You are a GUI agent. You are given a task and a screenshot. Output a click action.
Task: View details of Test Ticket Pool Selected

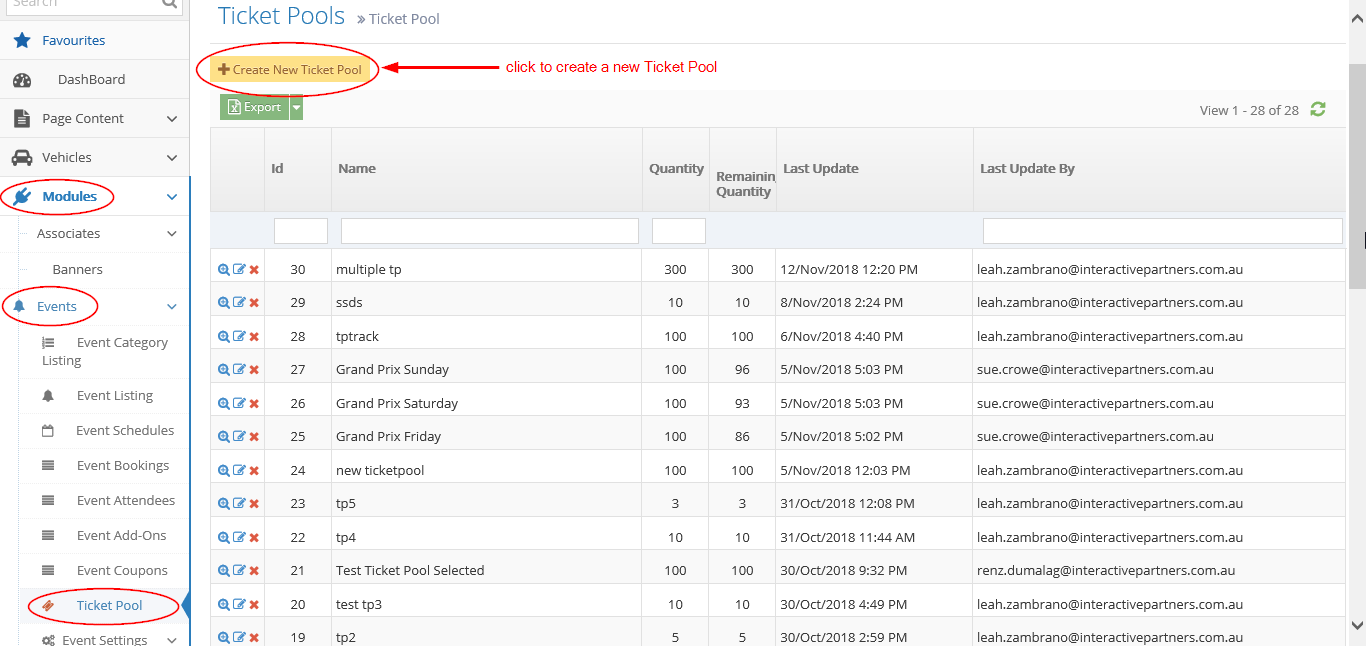(224, 571)
